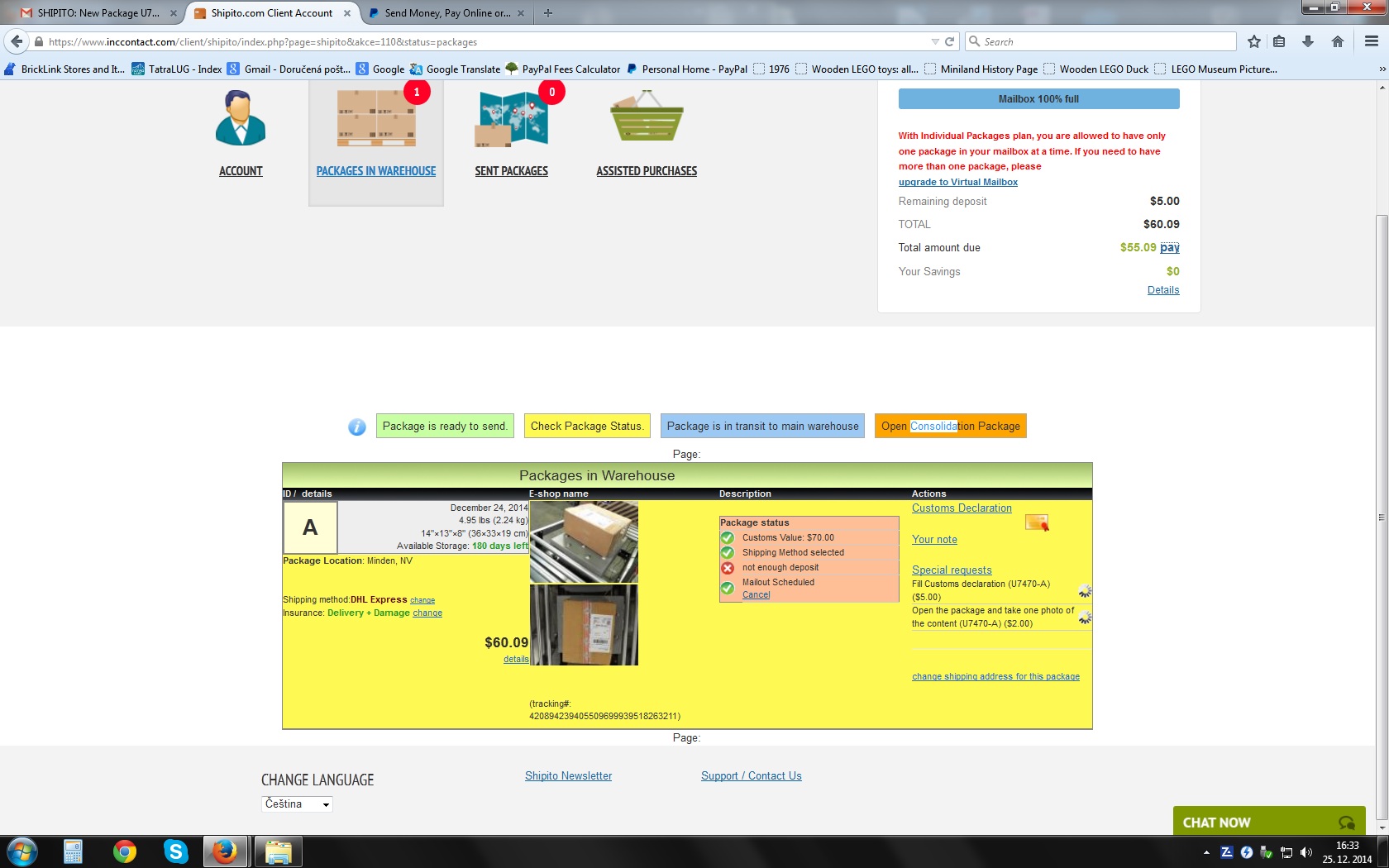Click upgrade to Virtual Mailbox link
Screen dimensions: 1389x868
(958, 182)
